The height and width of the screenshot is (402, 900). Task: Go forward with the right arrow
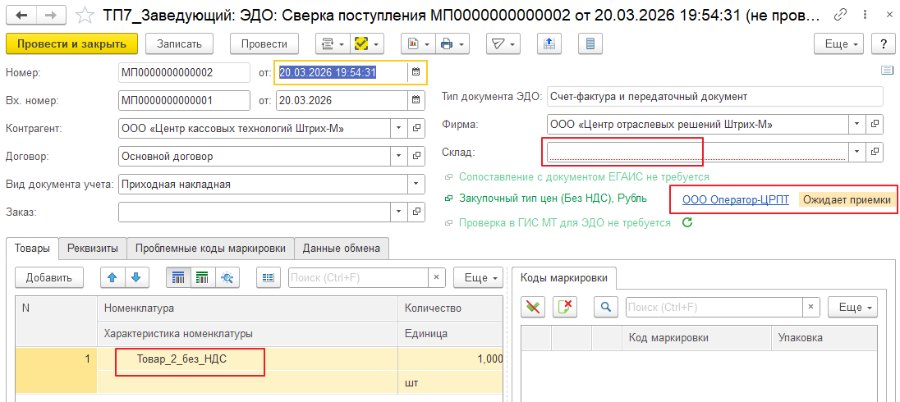[x=51, y=16]
